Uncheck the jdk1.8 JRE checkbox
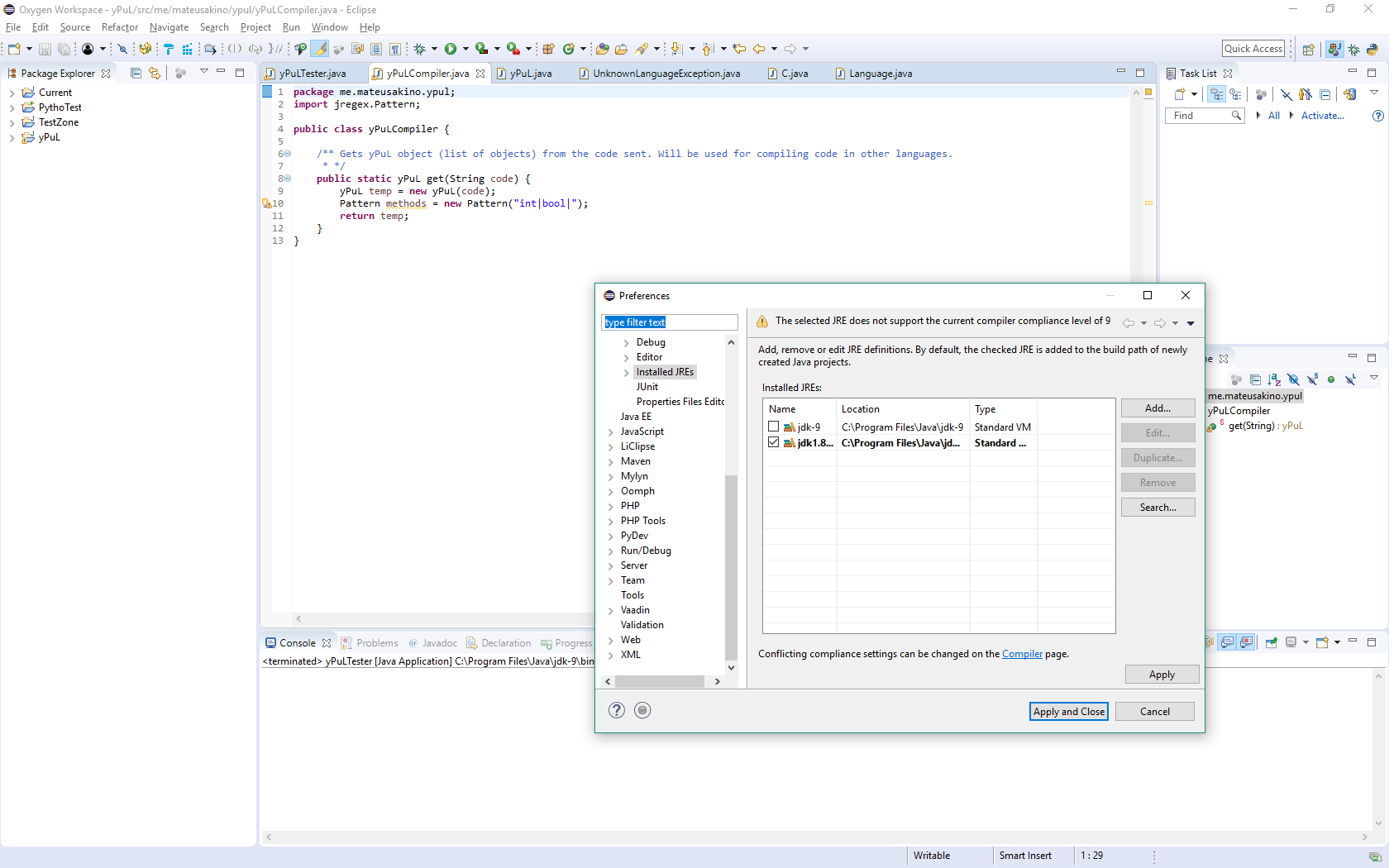The image size is (1389, 868). coord(774,442)
